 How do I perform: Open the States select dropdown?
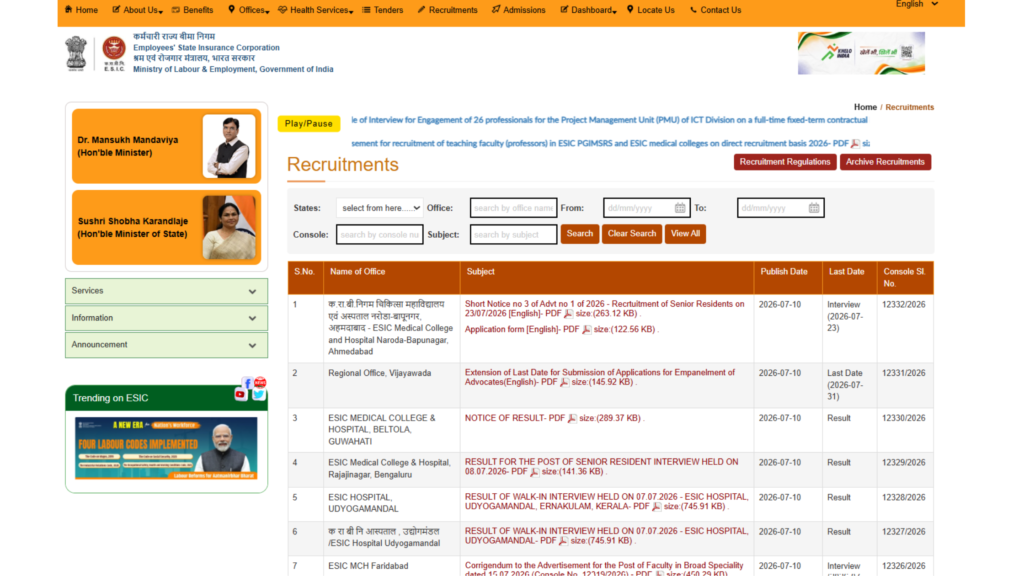[379, 208]
